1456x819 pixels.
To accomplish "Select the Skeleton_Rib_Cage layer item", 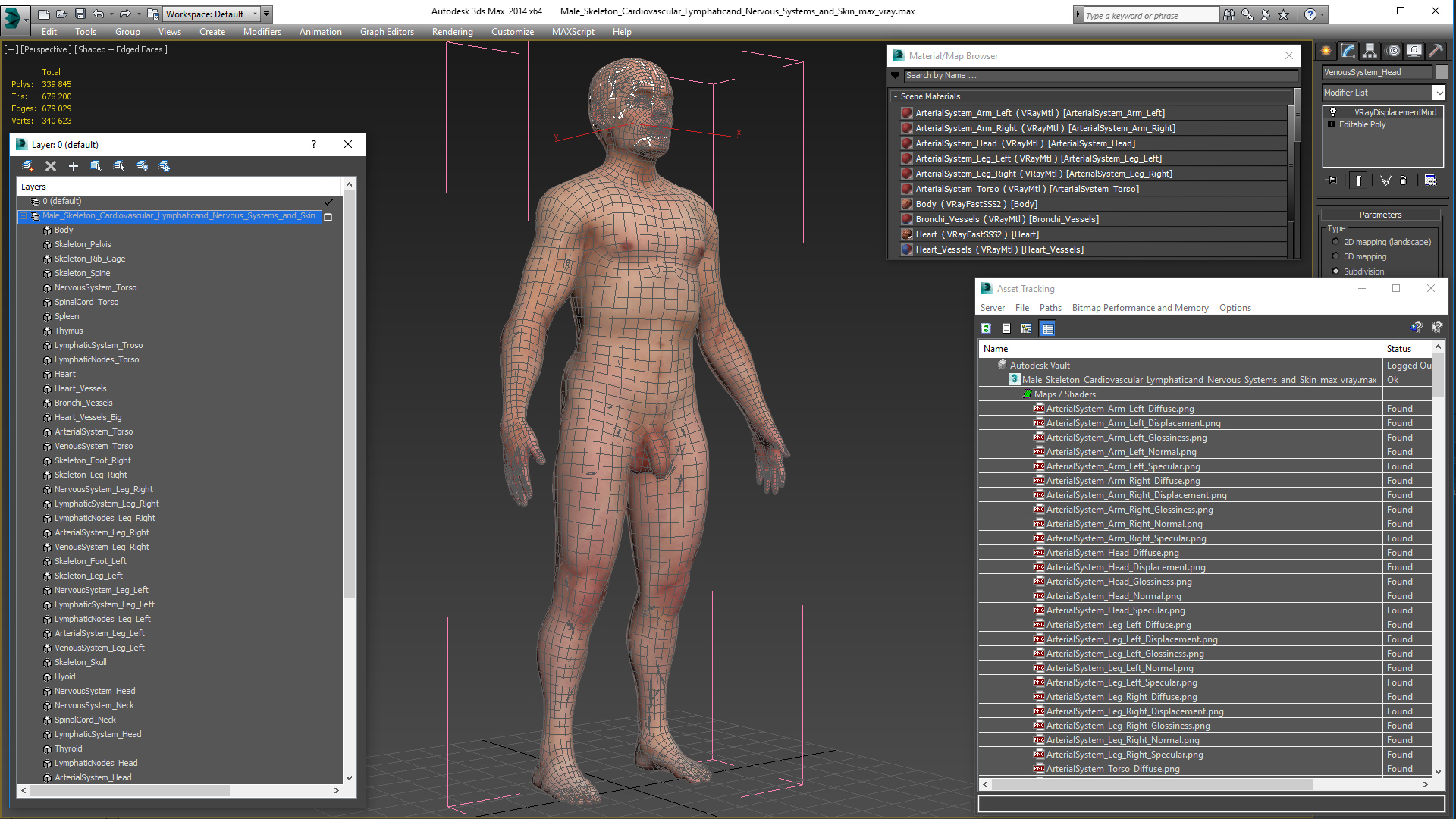I will coord(89,259).
